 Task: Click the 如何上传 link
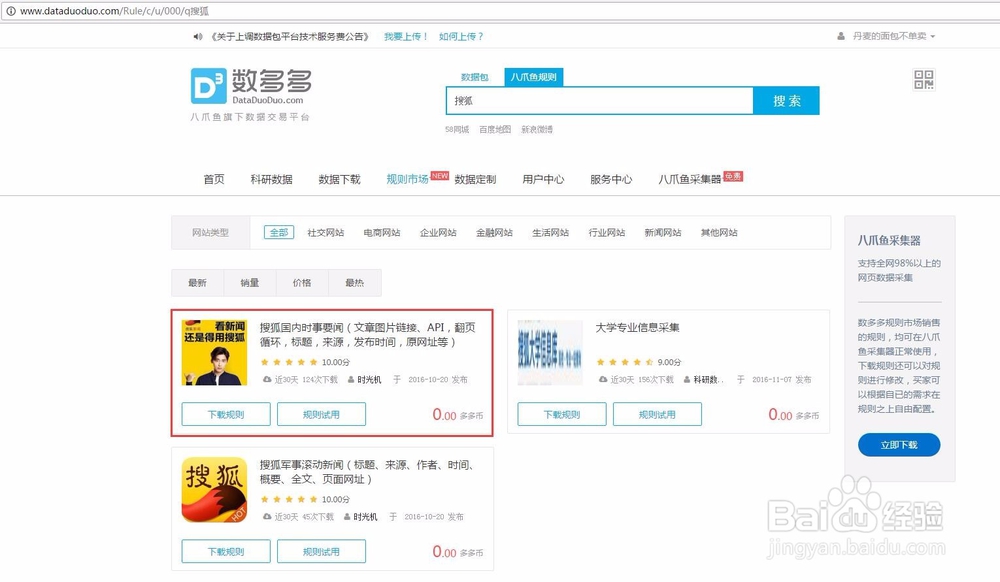(461, 36)
